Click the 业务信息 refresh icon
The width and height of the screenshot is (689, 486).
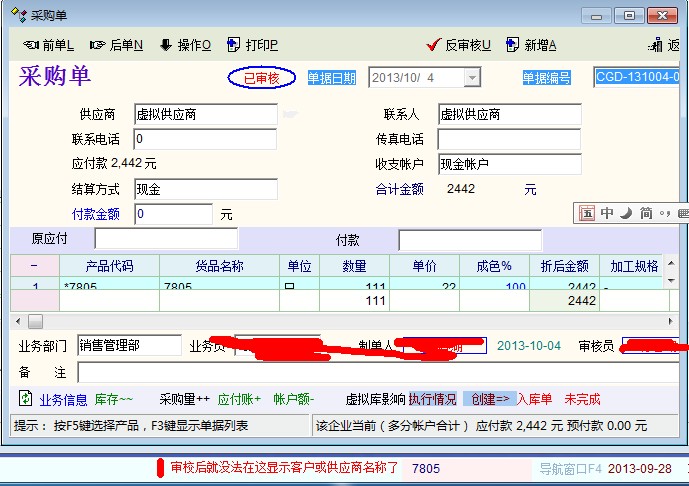(25, 399)
